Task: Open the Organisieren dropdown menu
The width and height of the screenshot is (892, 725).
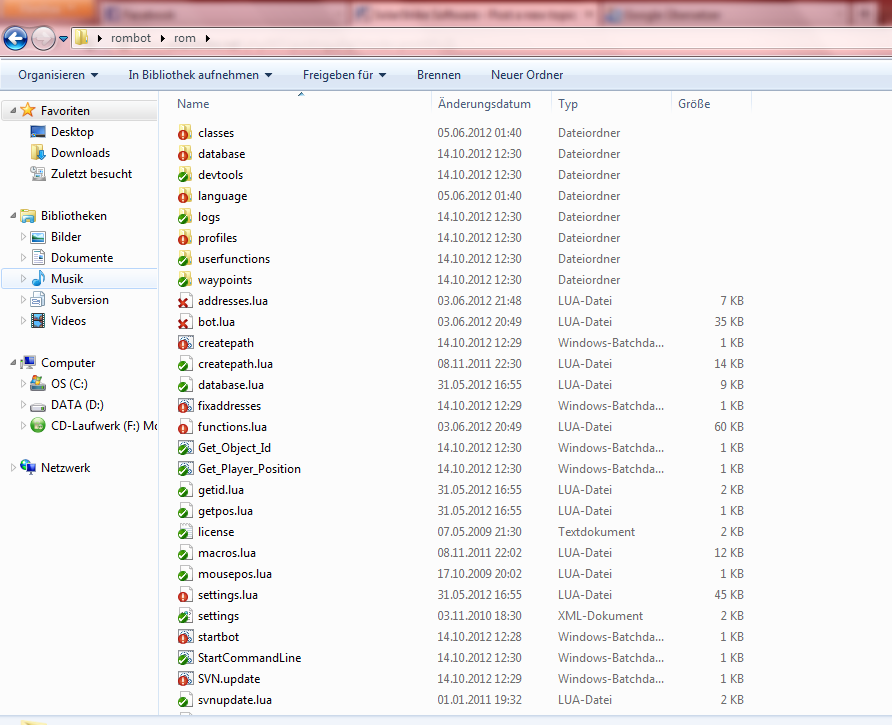Action: (x=58, y=75)
